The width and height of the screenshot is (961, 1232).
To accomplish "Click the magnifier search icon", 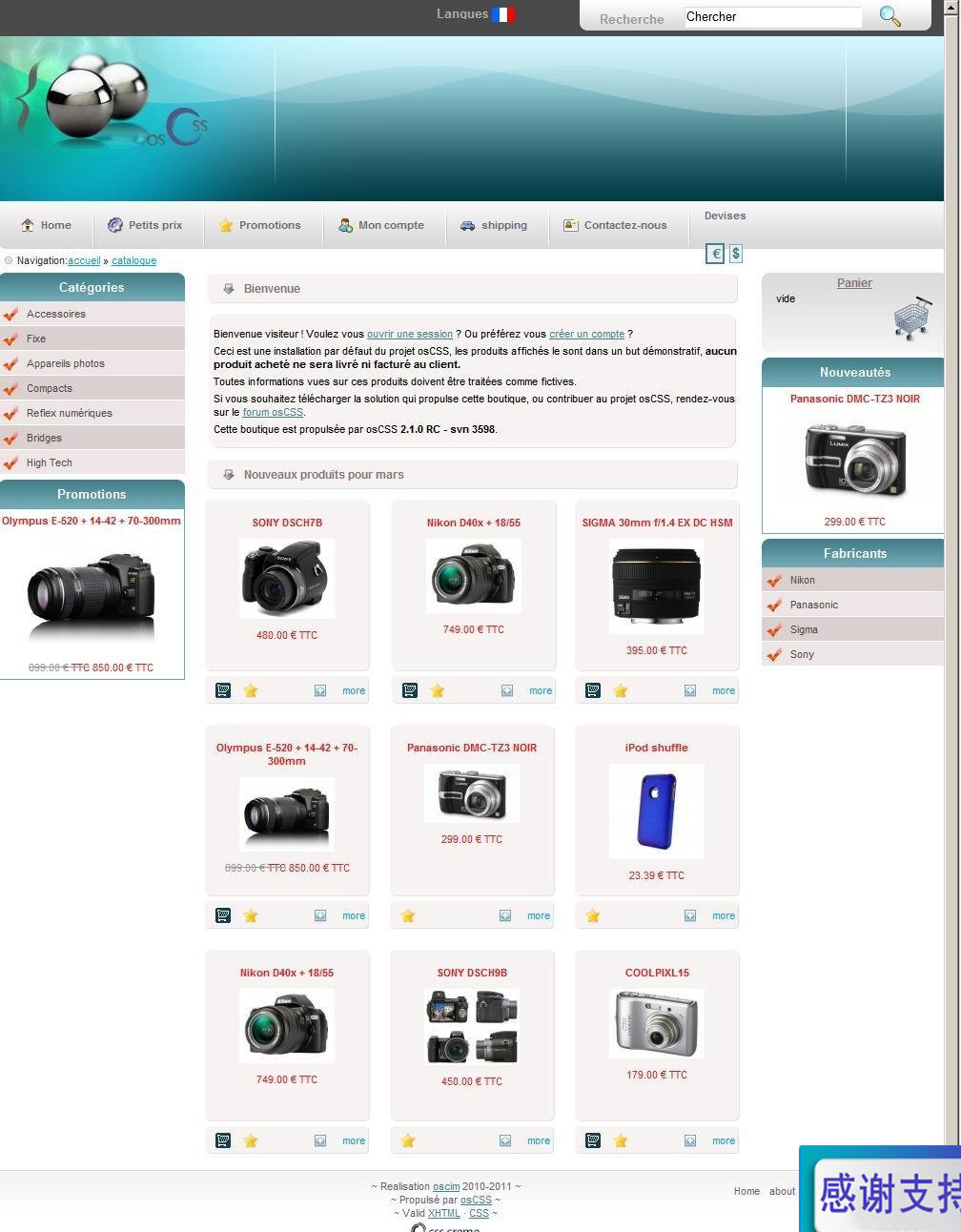I will (889, 16).
